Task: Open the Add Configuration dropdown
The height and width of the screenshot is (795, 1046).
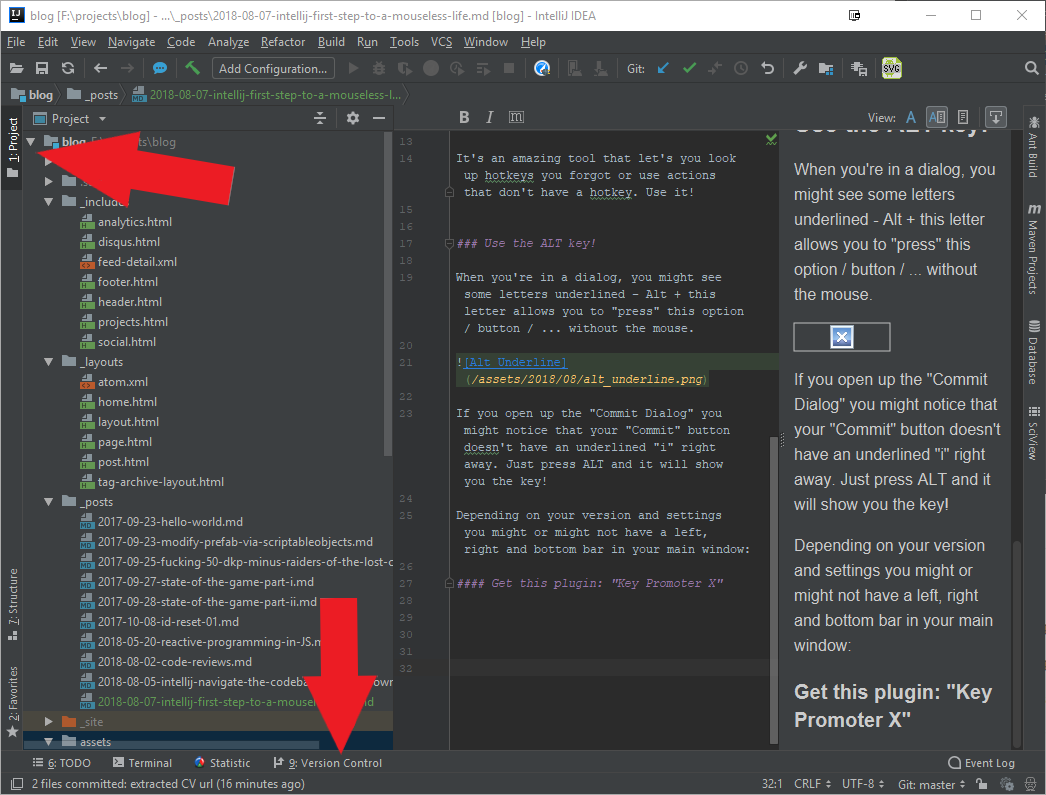Action: (x=273, y=68)
